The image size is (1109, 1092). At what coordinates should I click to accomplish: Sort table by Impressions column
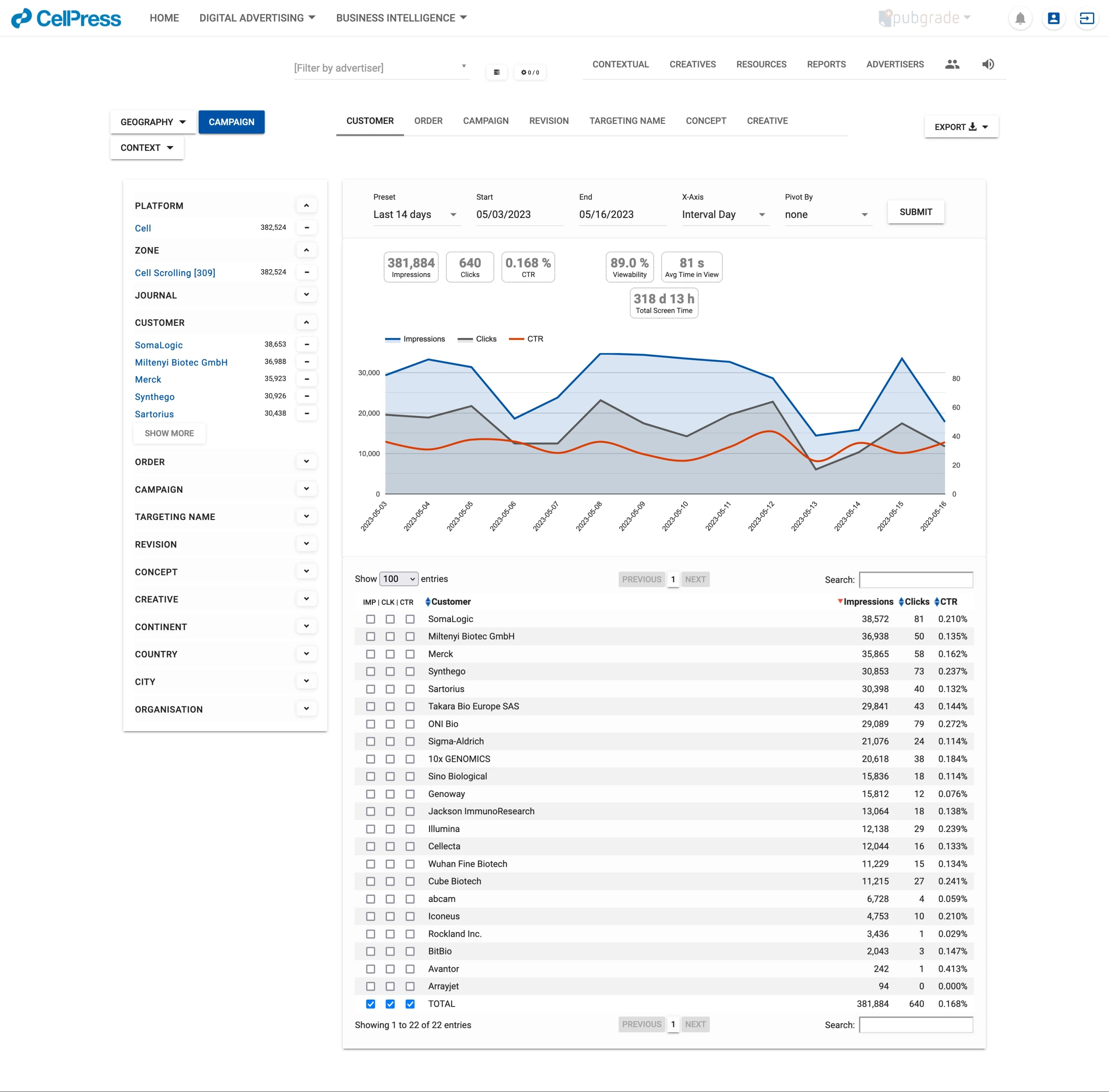click(865, 602)
